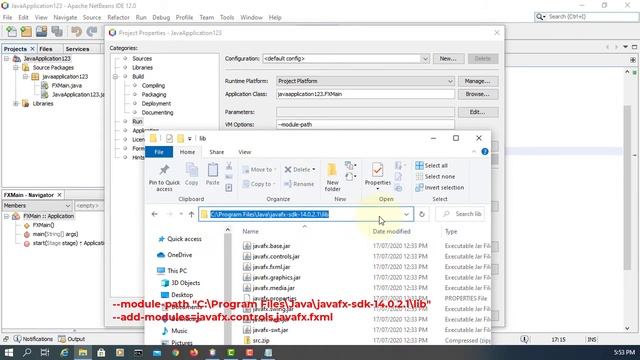640x360 pixels.
Task: Click the Output window button in the status bar
Action: [72, 339]
